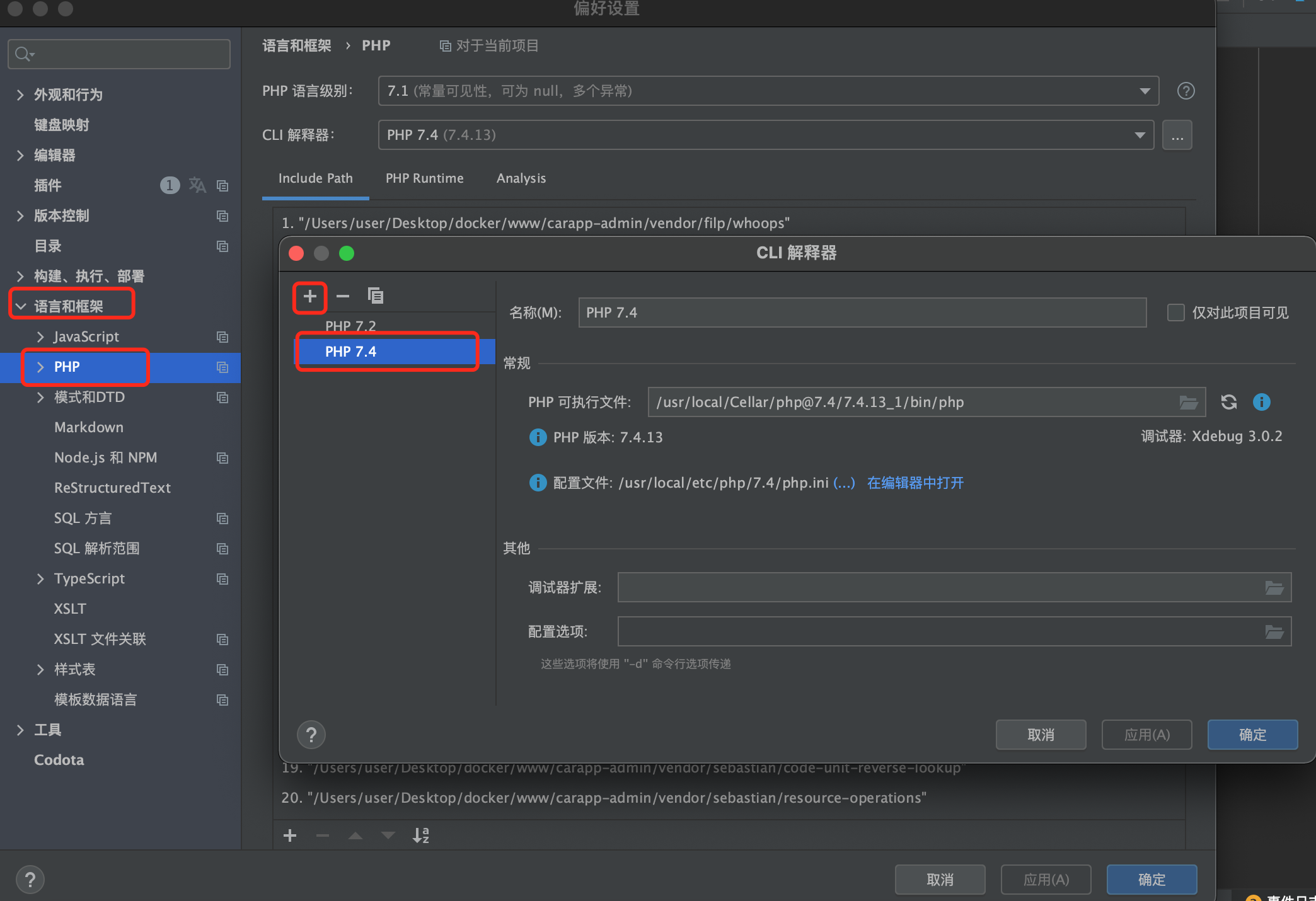
Task: Click blue info icon beside reload
Action: point(1261,402)
